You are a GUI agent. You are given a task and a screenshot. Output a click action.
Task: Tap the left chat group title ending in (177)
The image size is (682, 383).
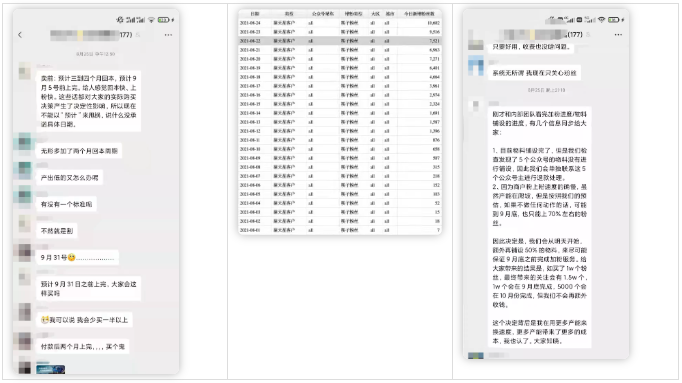(91, 35)
